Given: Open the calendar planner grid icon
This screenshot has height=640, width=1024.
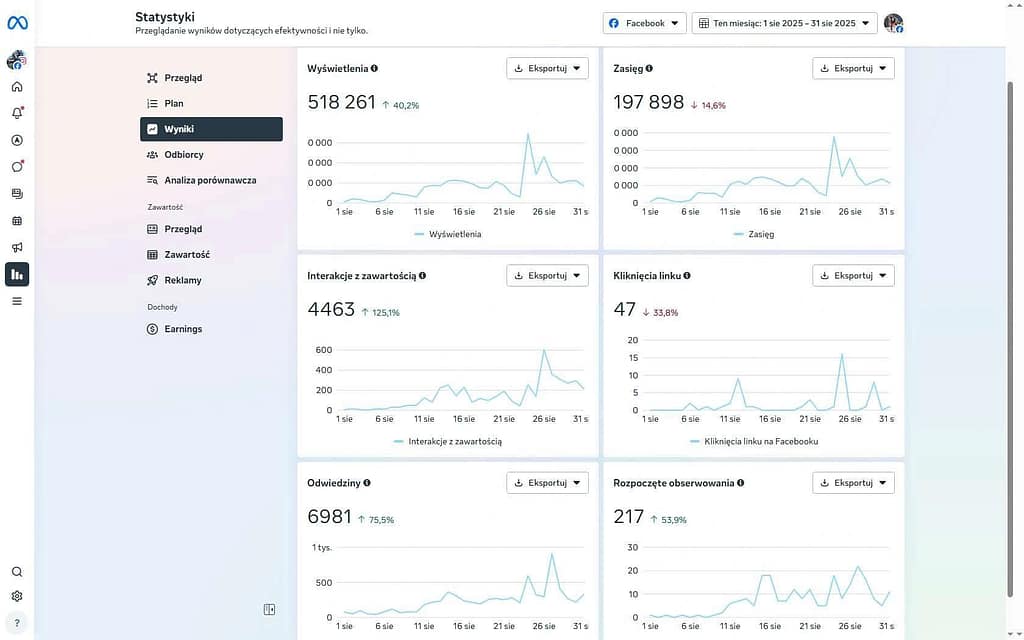Looking at the screenshot, I should [x=17, y=221].
